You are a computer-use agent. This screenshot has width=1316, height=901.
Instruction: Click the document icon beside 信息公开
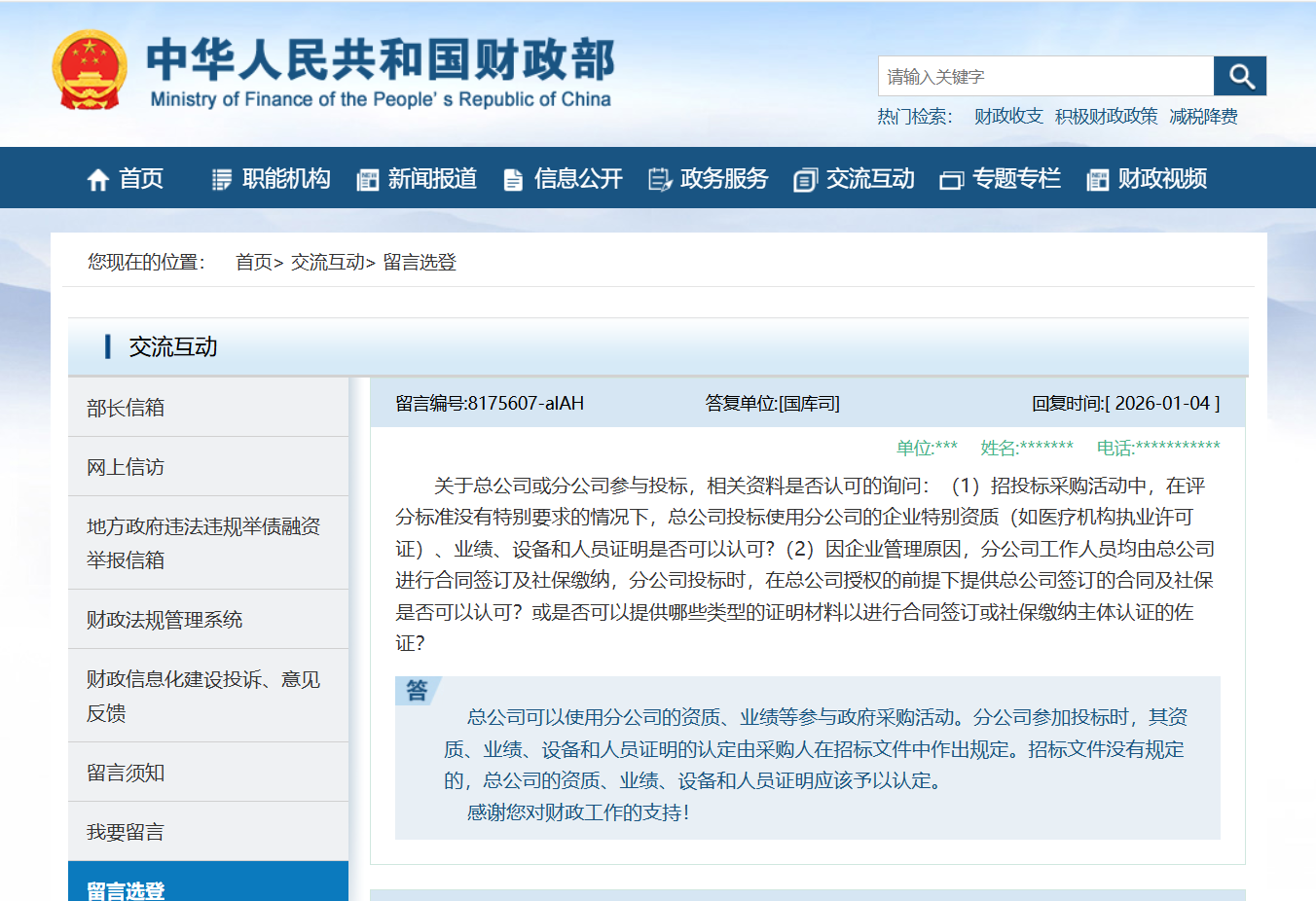point(513,180)
